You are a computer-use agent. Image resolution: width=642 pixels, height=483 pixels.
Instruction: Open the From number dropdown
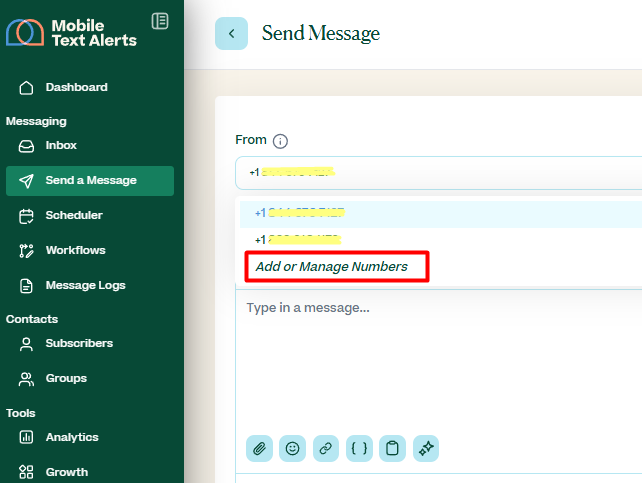pos(438,173)
